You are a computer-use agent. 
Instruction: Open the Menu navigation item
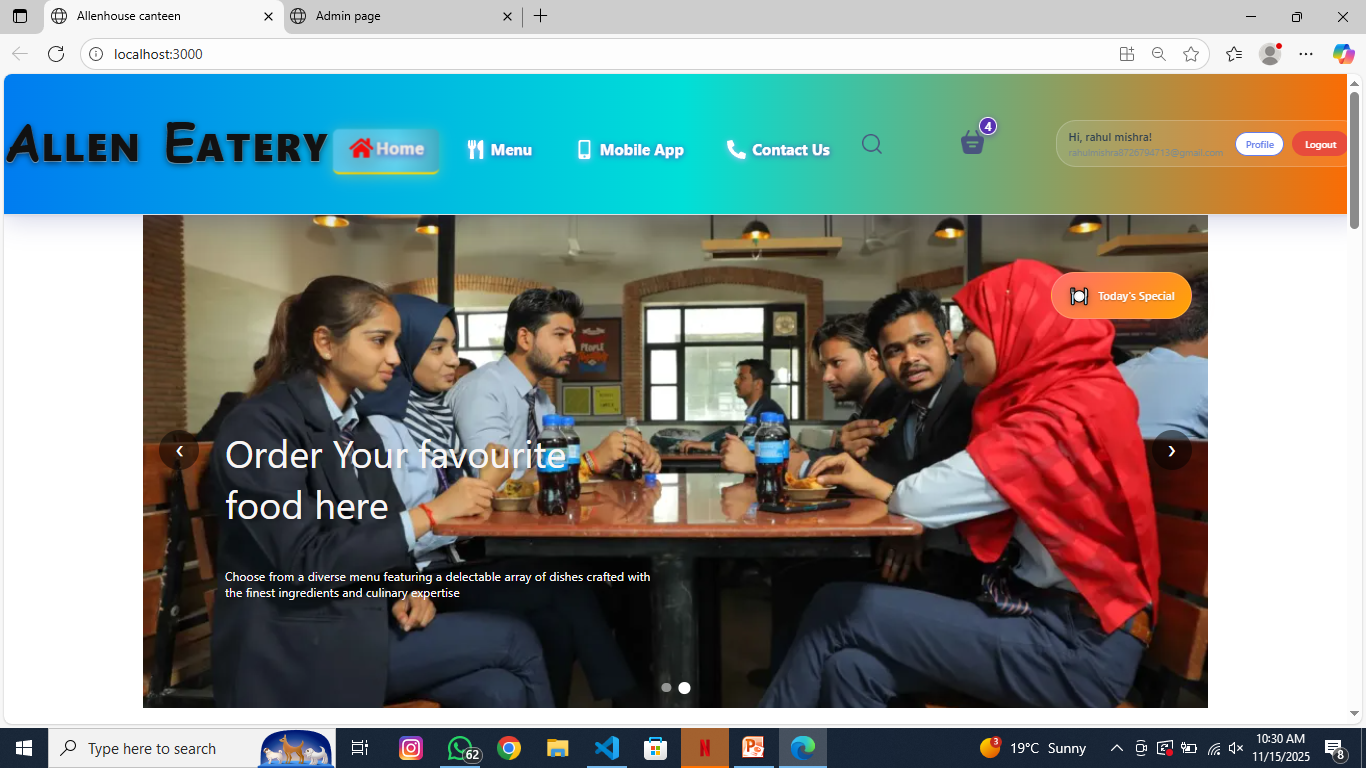[x=500, y=150]
